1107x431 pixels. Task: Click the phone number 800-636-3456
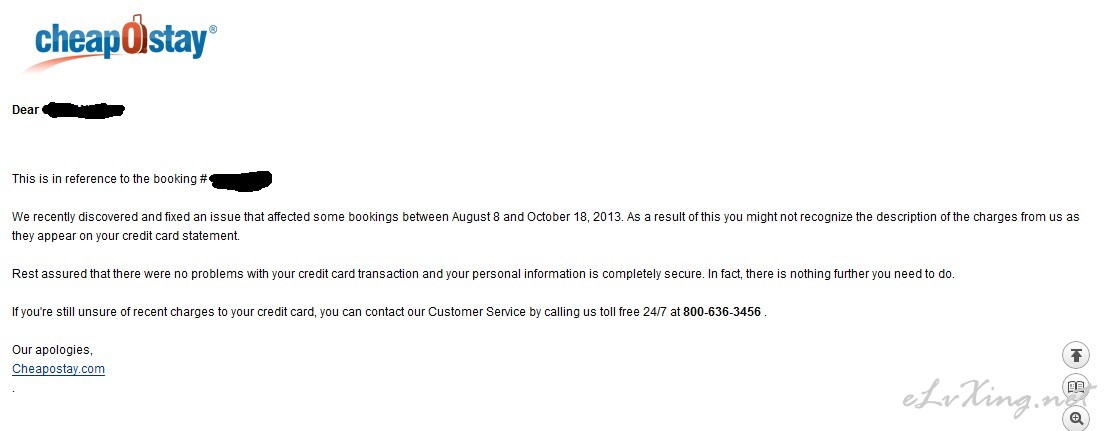point(722,312)
